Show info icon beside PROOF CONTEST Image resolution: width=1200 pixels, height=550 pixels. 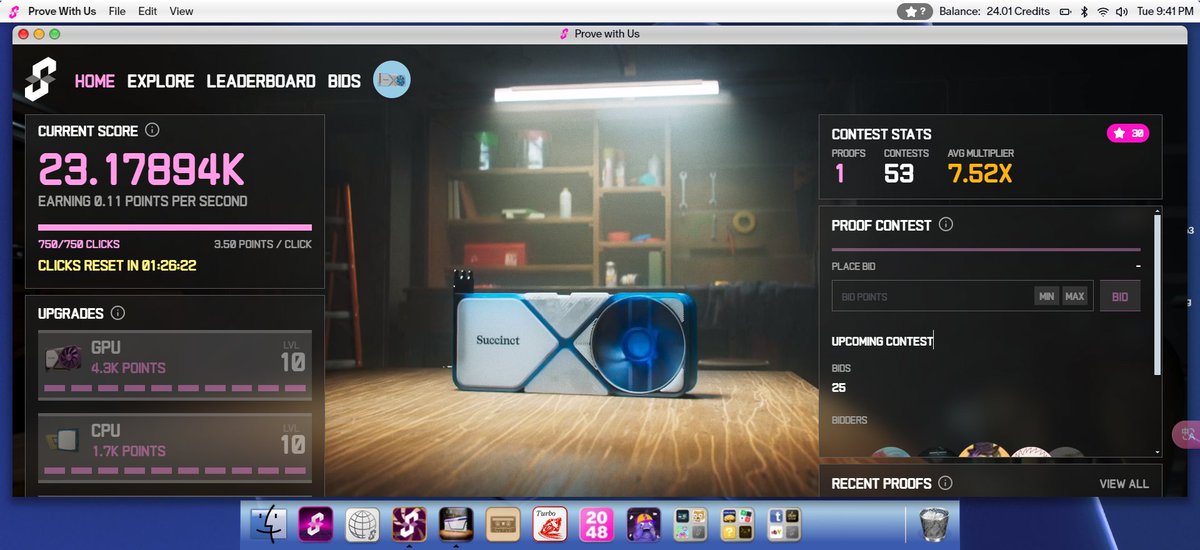tap(946, 225)
